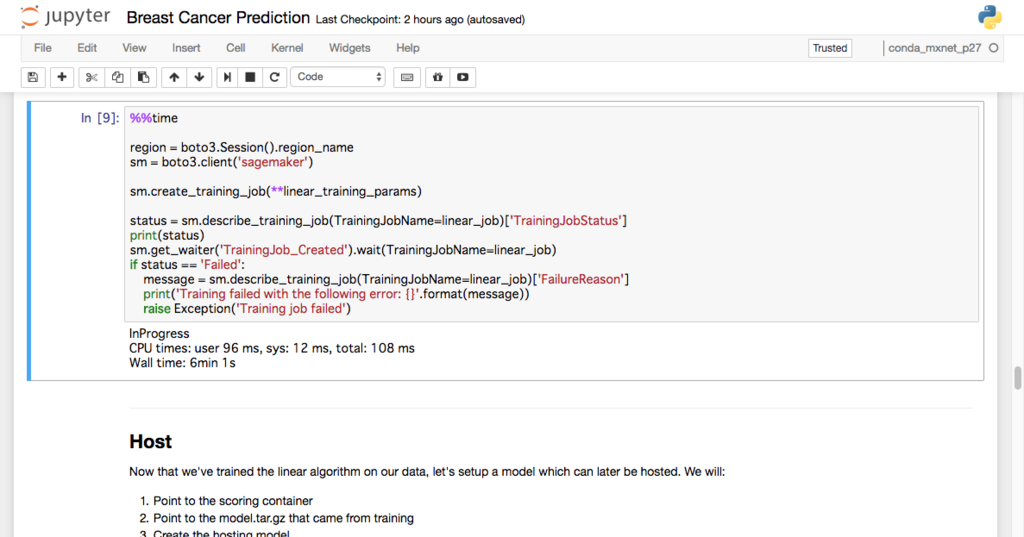Screen dimensions: 1024x537
Task: Open the Edit menu
Action: (x=87, y=48)
